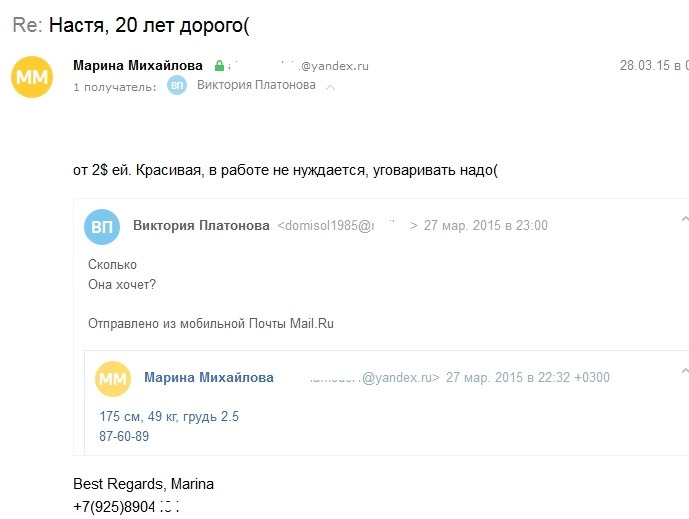This screenshot has width=689, height=519.
Task: Click the yellow MM avatar in nested quote
Action: tap(113, 379)
